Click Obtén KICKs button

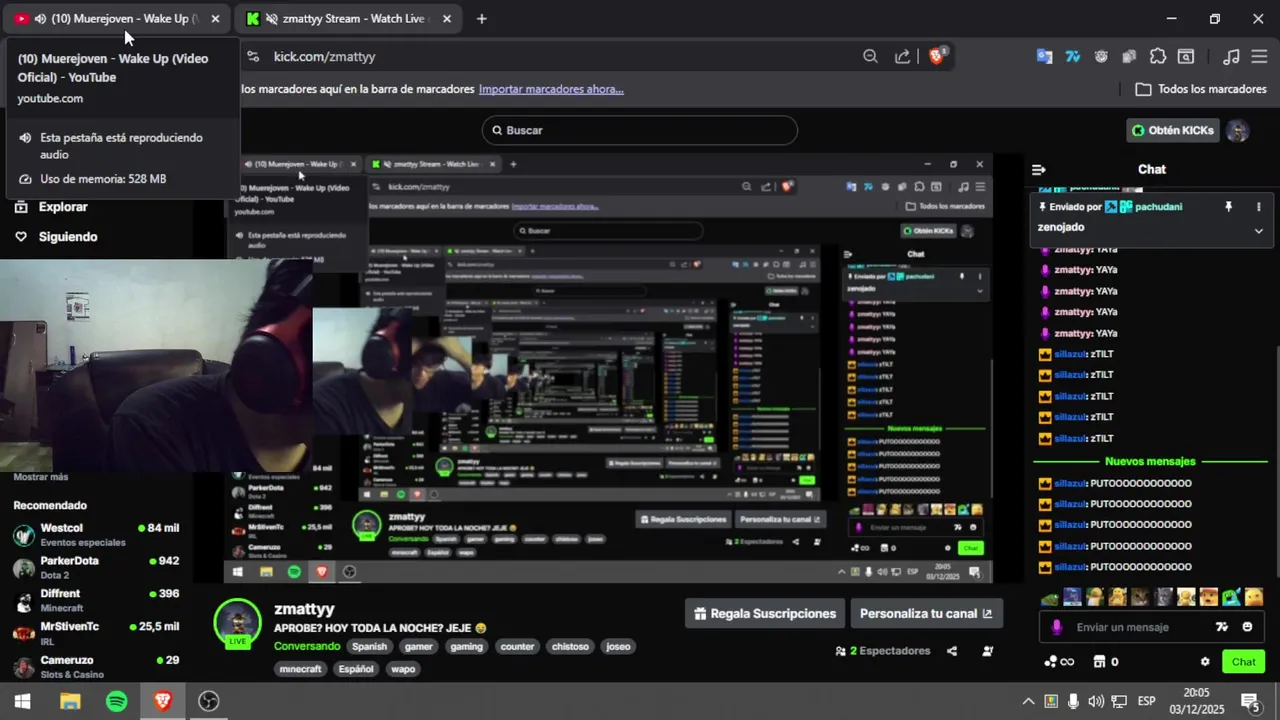(1172, 131)
